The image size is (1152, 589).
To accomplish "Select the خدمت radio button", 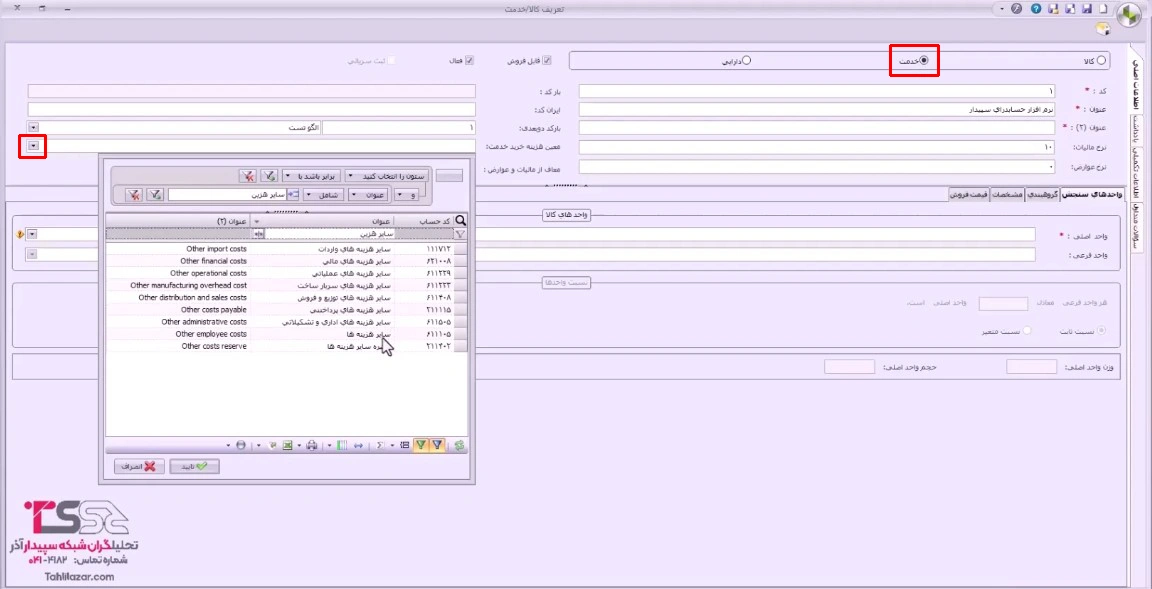I will click(924, 61).
